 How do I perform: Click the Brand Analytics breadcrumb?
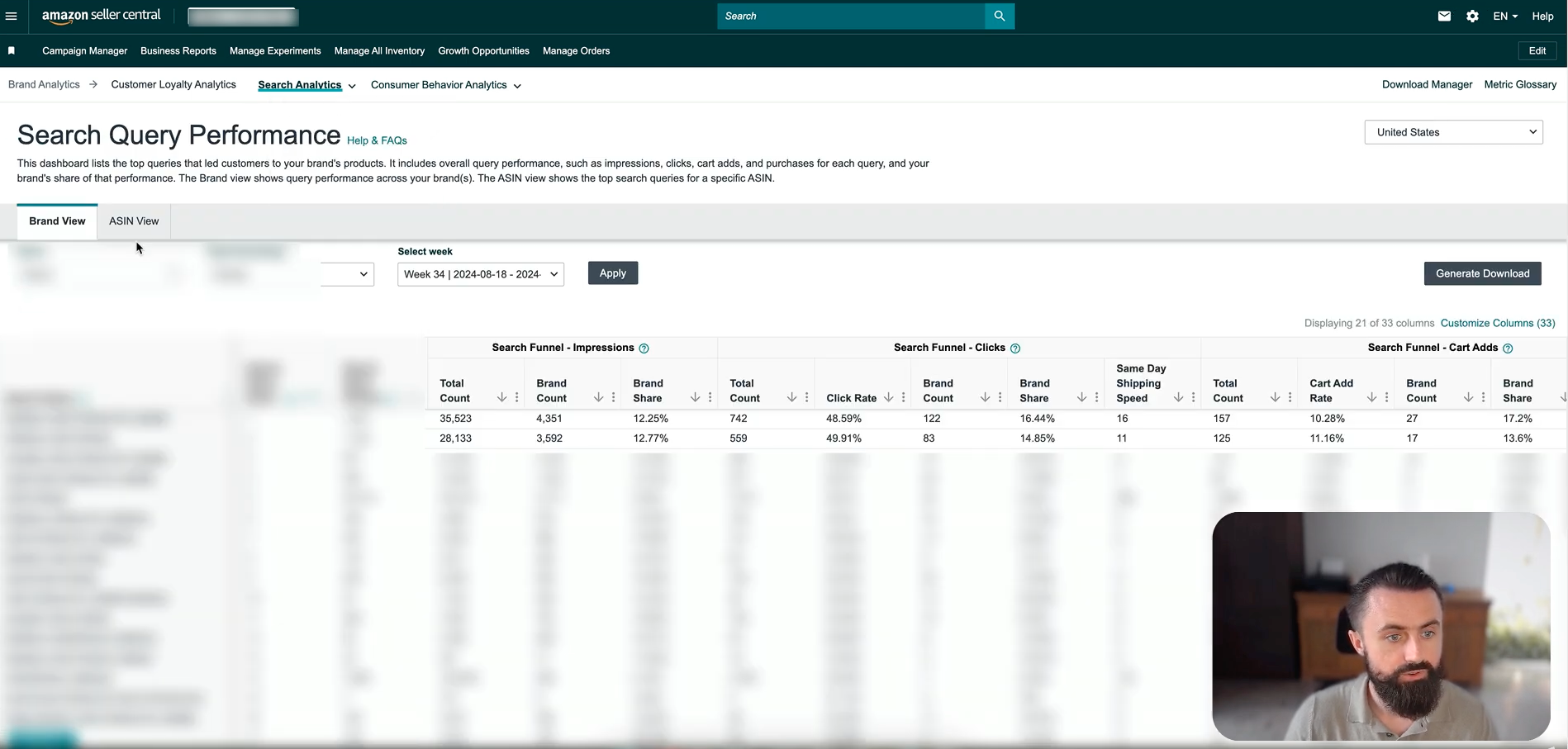44,84
